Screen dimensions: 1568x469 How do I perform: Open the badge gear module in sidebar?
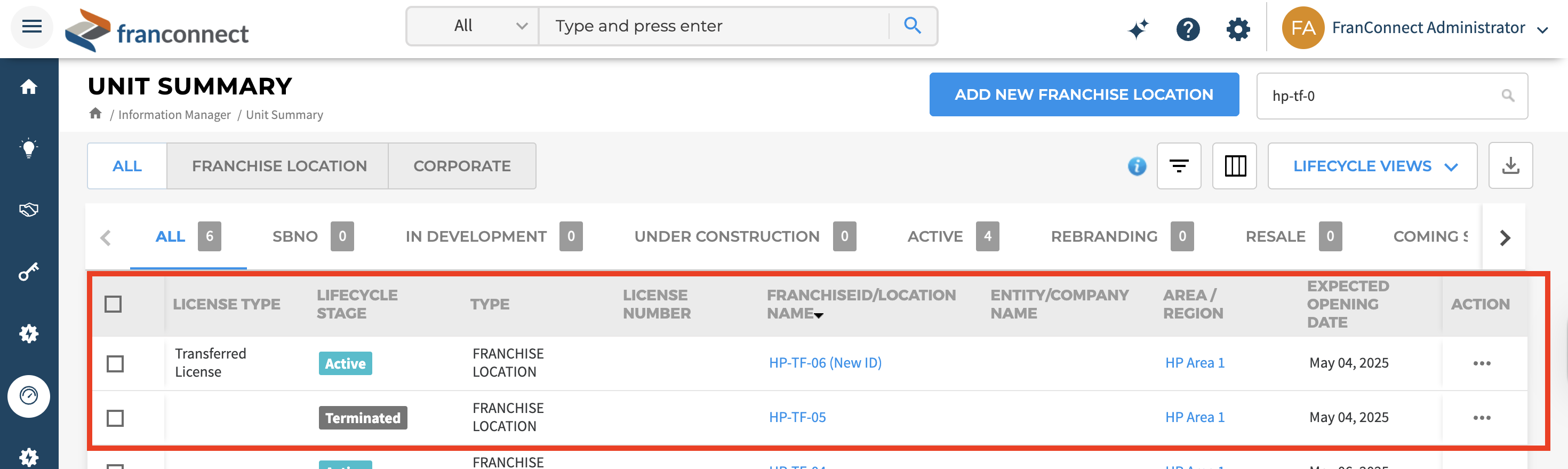(x=29, y=334)
